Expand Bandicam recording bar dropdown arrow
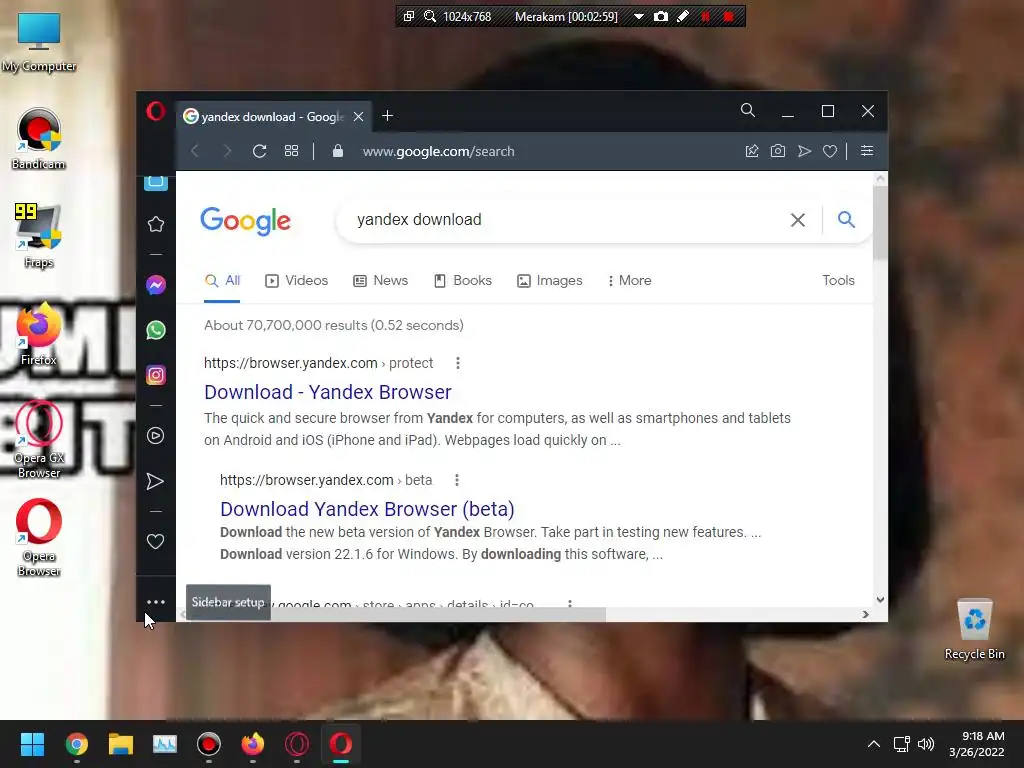The height and width of the screenshot is (768, 1024). click(639, 16)
